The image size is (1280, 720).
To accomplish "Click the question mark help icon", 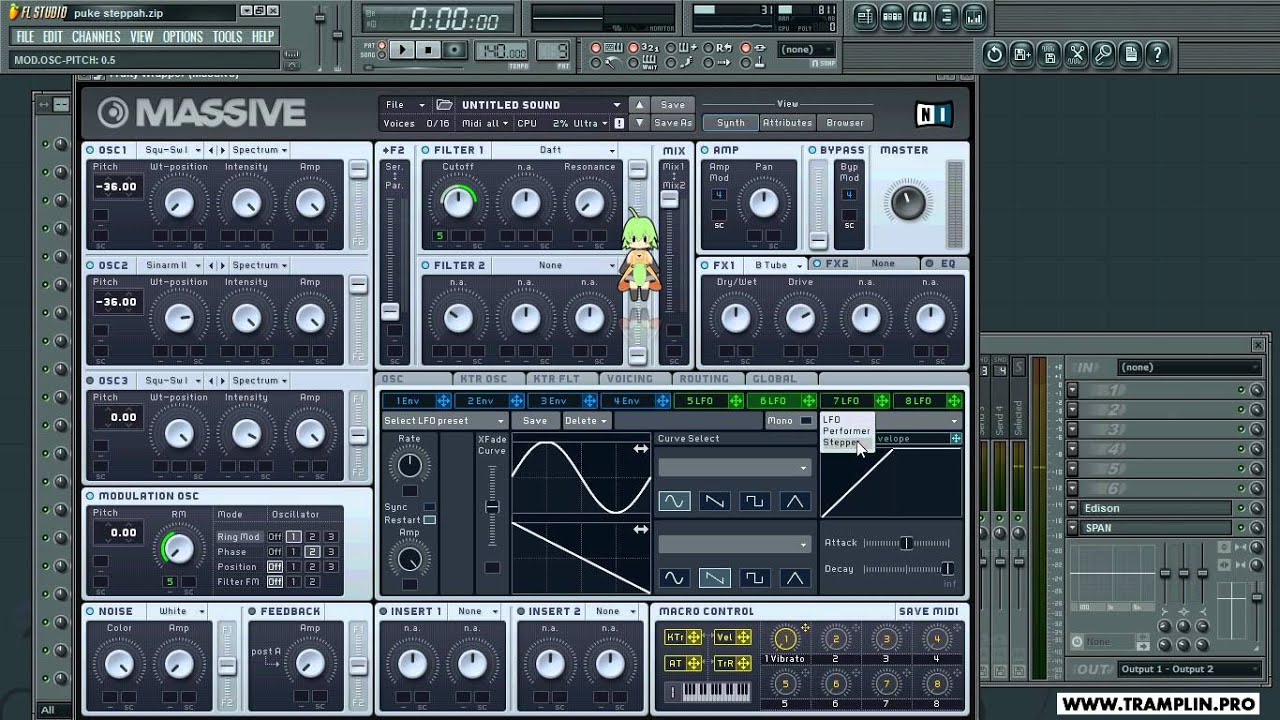I will click(1157, 55).
